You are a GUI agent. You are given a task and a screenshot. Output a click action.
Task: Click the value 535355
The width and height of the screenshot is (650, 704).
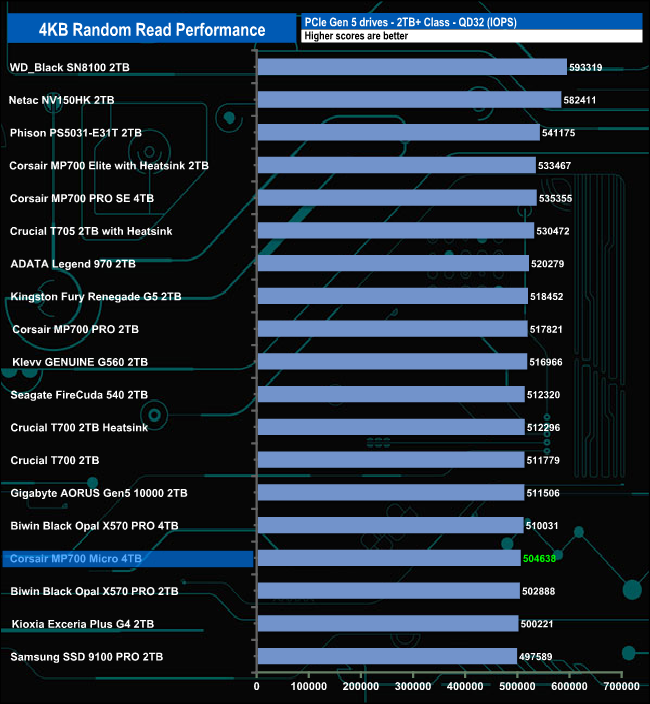pyautogui.click(x=555, y=198)
